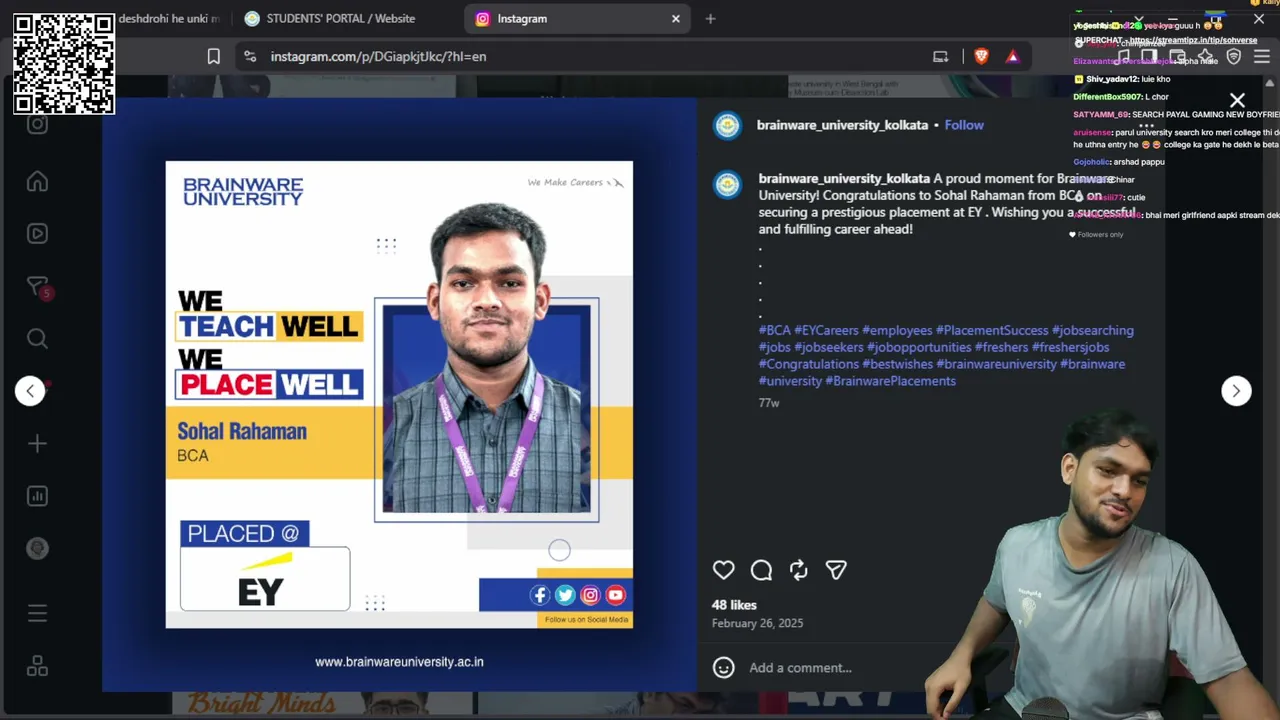This screenshot has width=1280, height=720.
Task: Open the More hamburger menu in the sidebar
Action: point(37,613)
